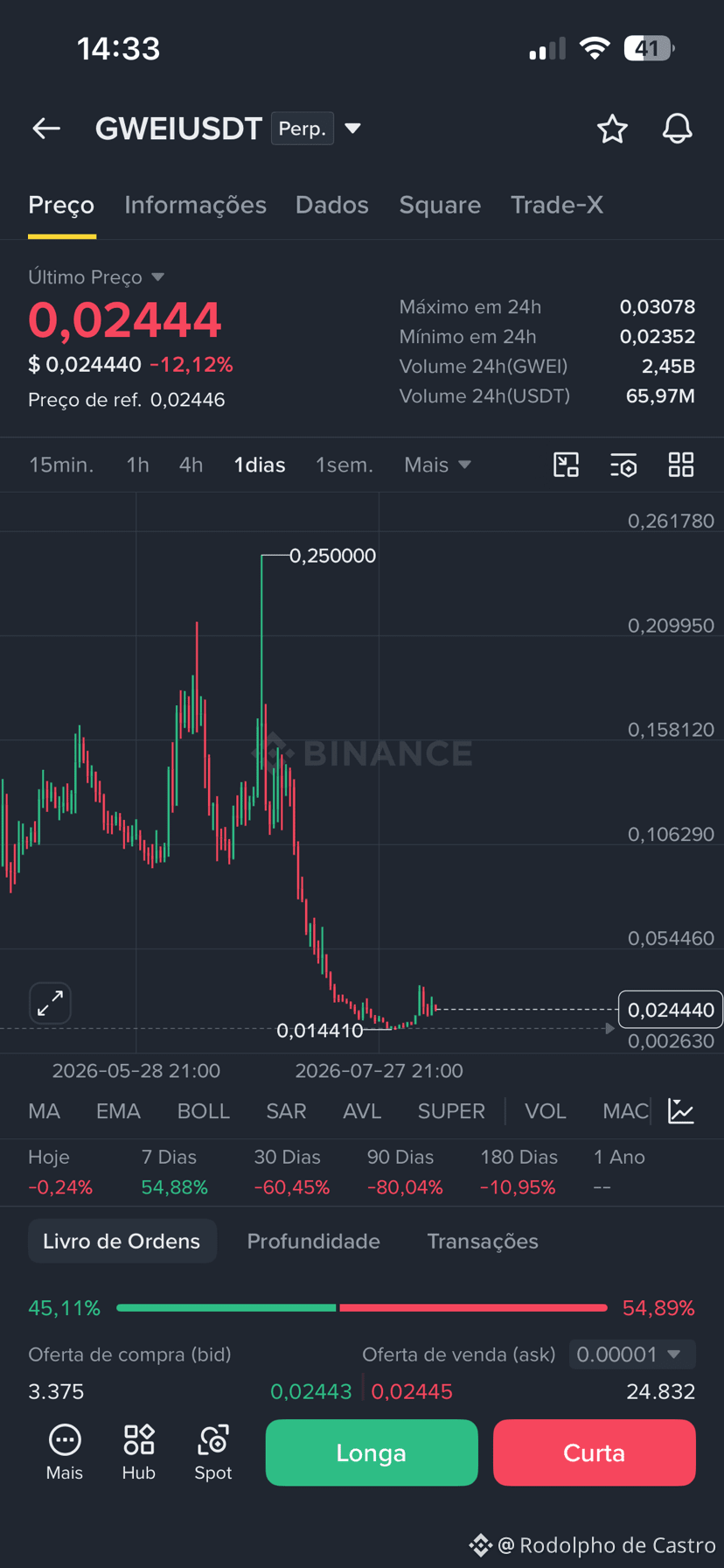Image resolution: width=724 pixels, height=1568 pixels.
Task: Change order book precision 0.00001 dropdown
Action: (632, 1354)
